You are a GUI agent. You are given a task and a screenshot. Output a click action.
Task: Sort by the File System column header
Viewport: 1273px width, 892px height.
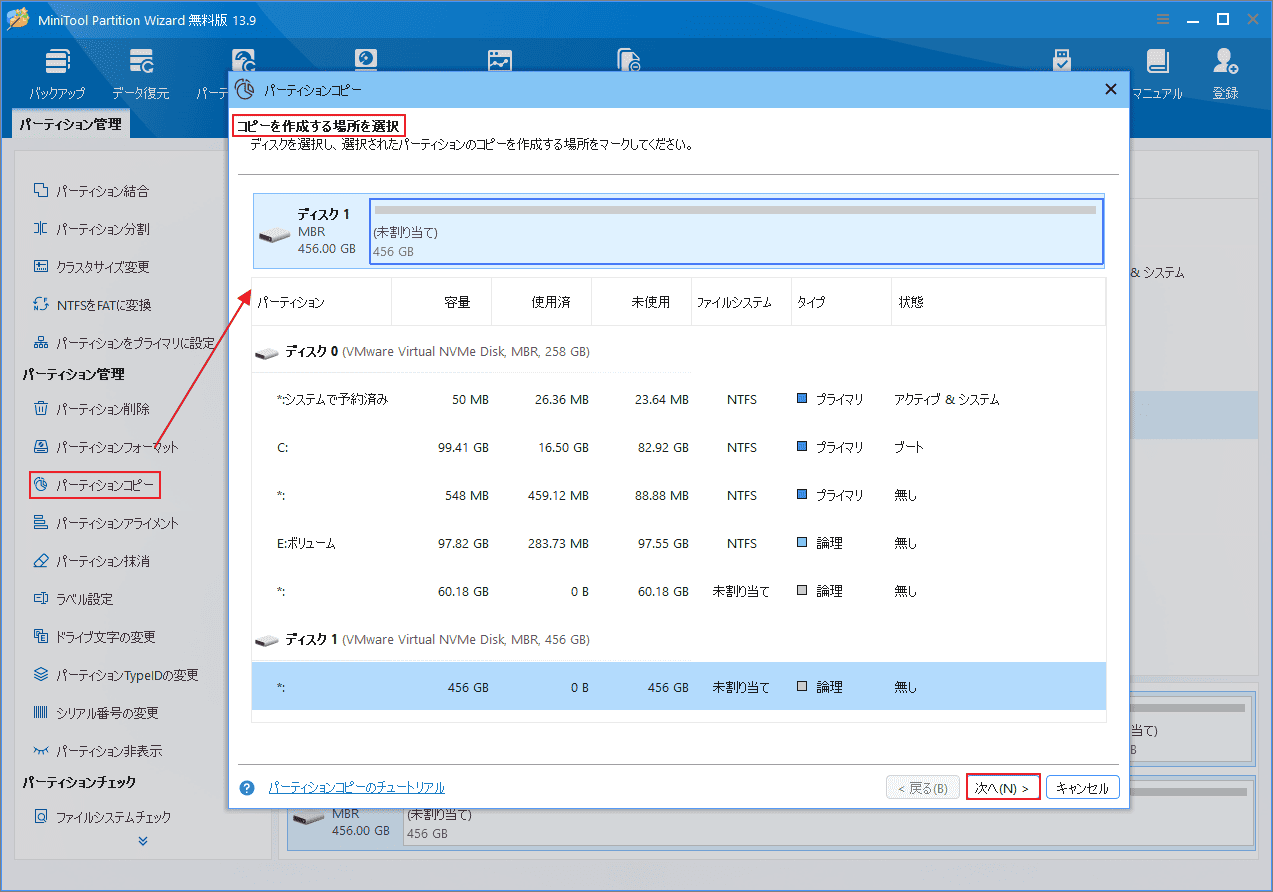pyautogui.click(x=742, y=302)
